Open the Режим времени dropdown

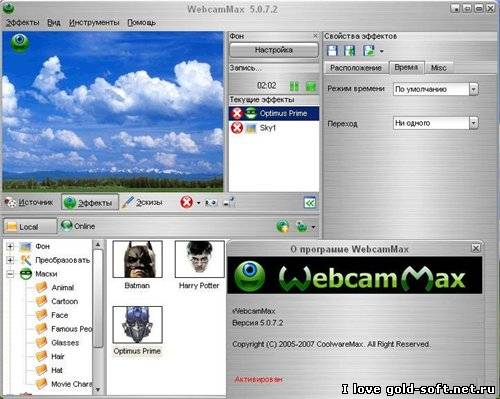(473, 89)
